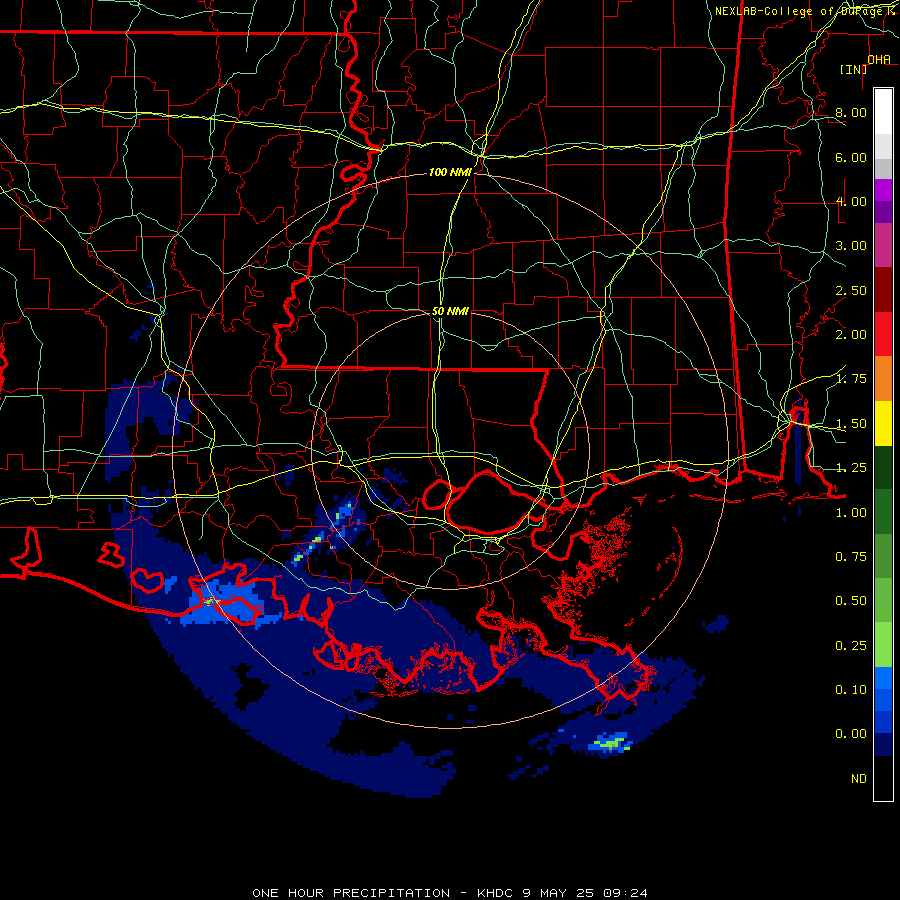Select the navy legend swatch at 0.00
The width and height of the screenshot is (900, 900).
pos(883,745)
